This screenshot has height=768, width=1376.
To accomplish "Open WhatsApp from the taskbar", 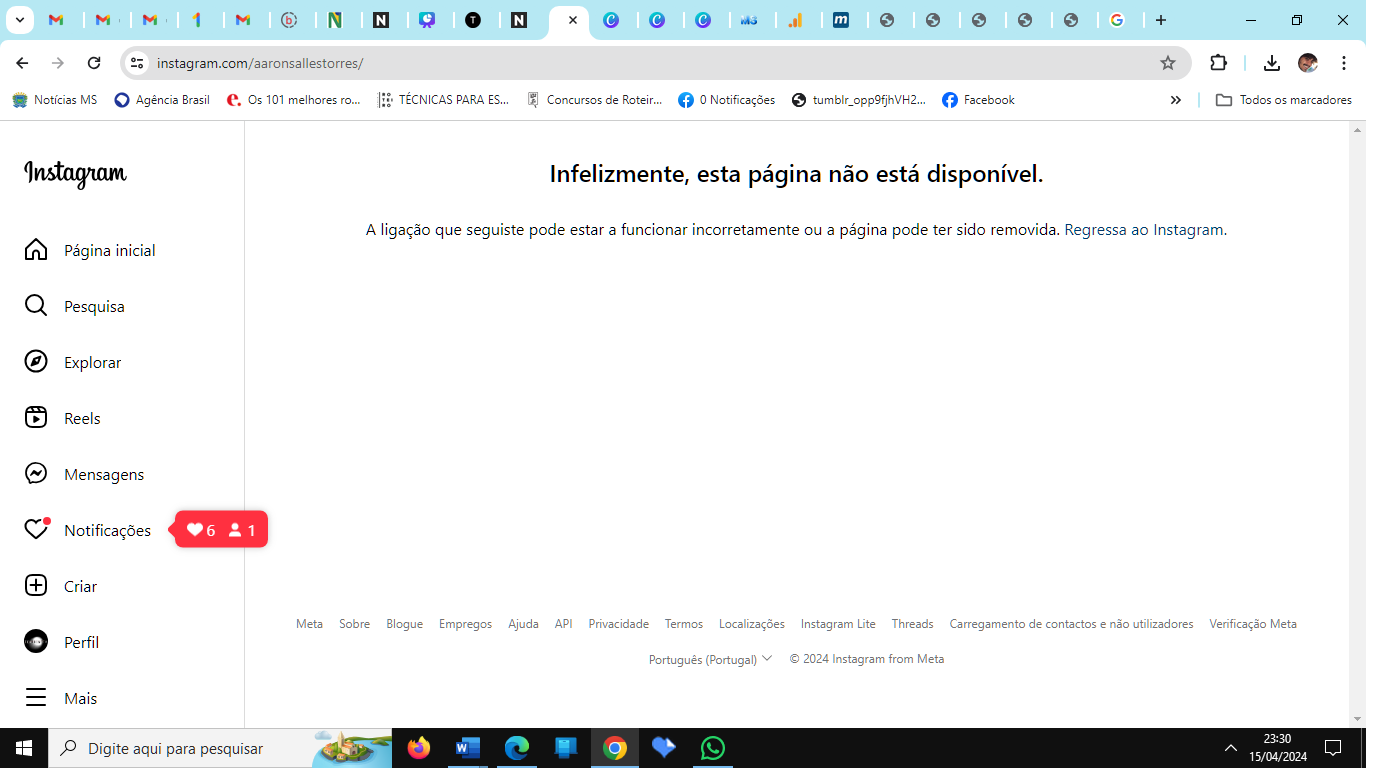I will 713,748.
